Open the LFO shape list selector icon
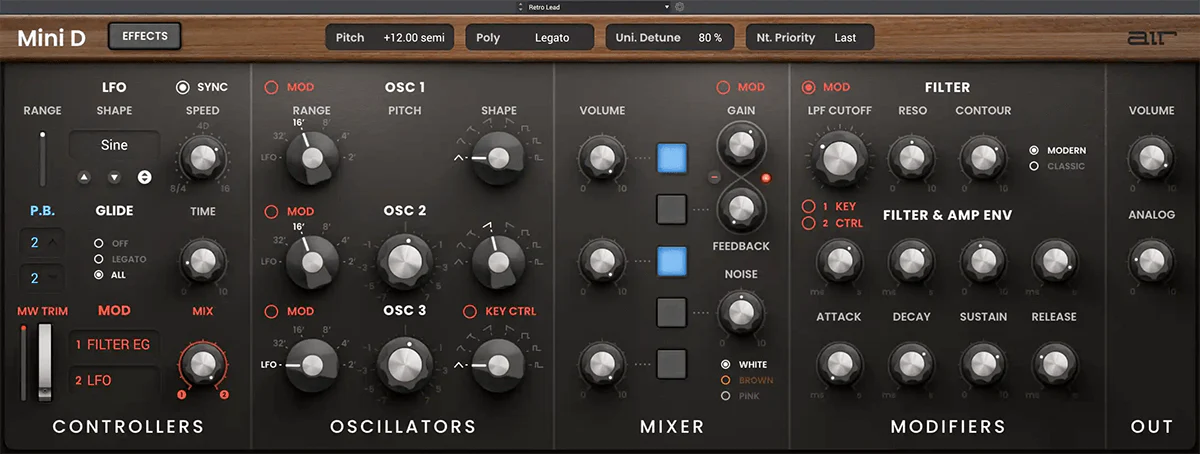1200x454 pixels. [144, 177]
